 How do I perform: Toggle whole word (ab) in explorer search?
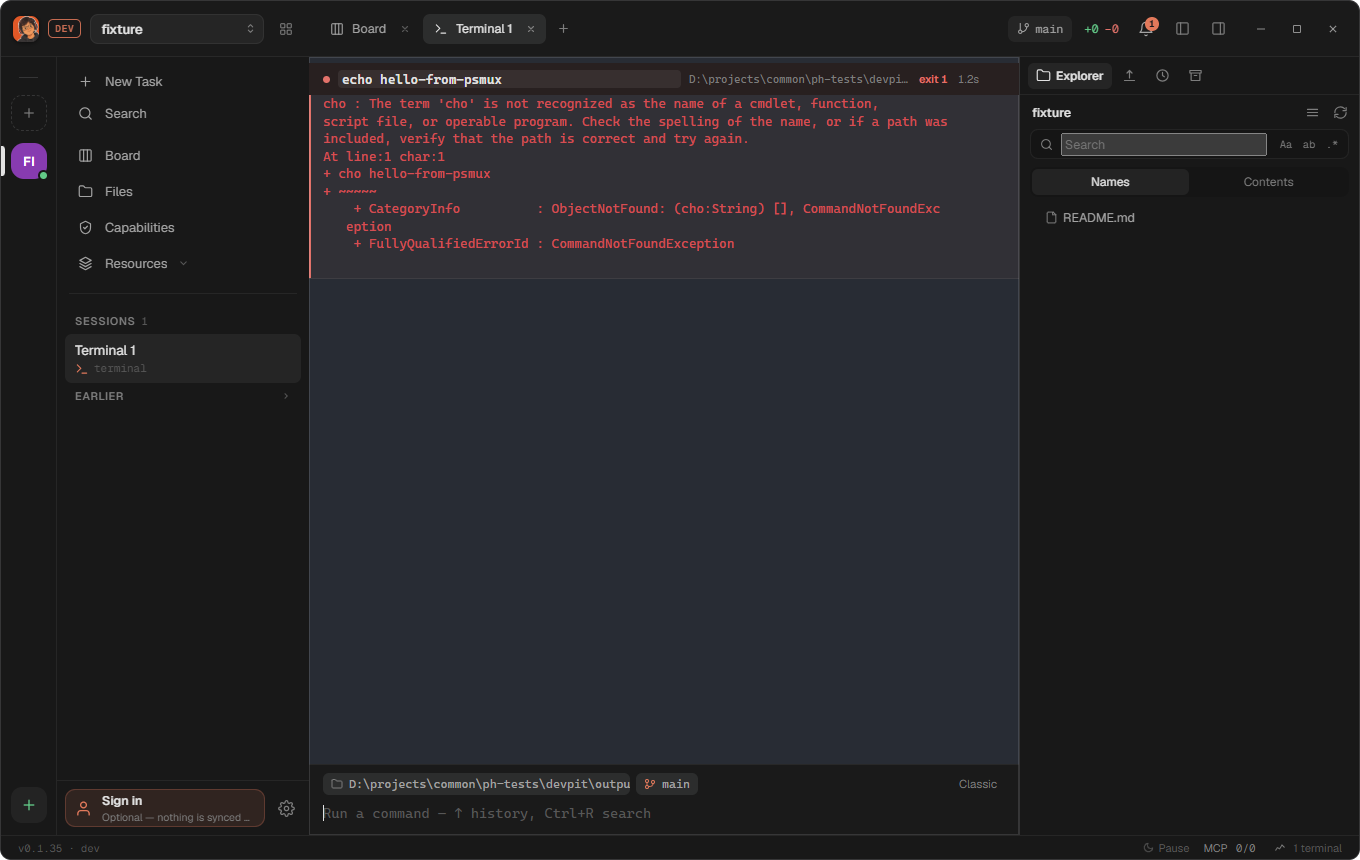[x=1309, y=145]
